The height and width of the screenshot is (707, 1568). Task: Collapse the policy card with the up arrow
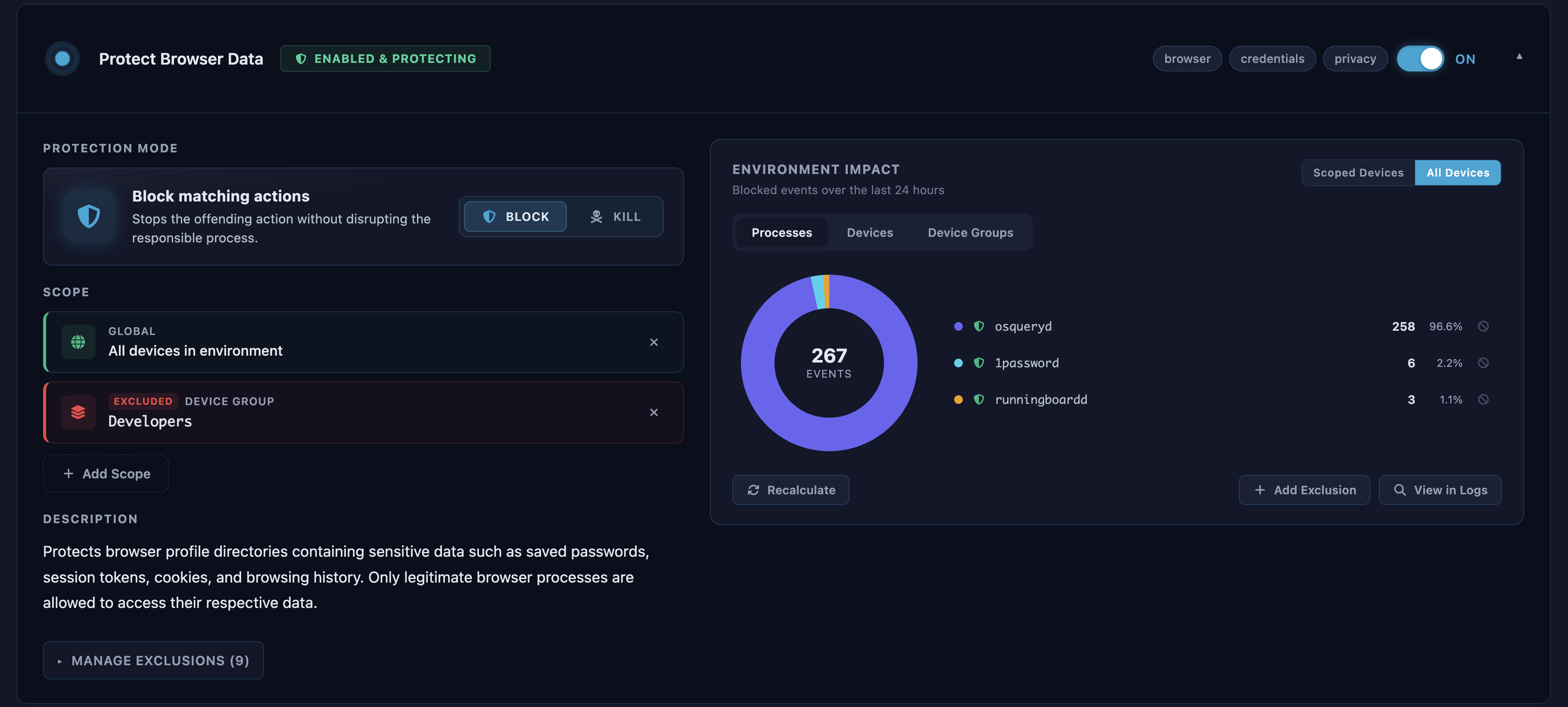click(x=1519, y=56)
